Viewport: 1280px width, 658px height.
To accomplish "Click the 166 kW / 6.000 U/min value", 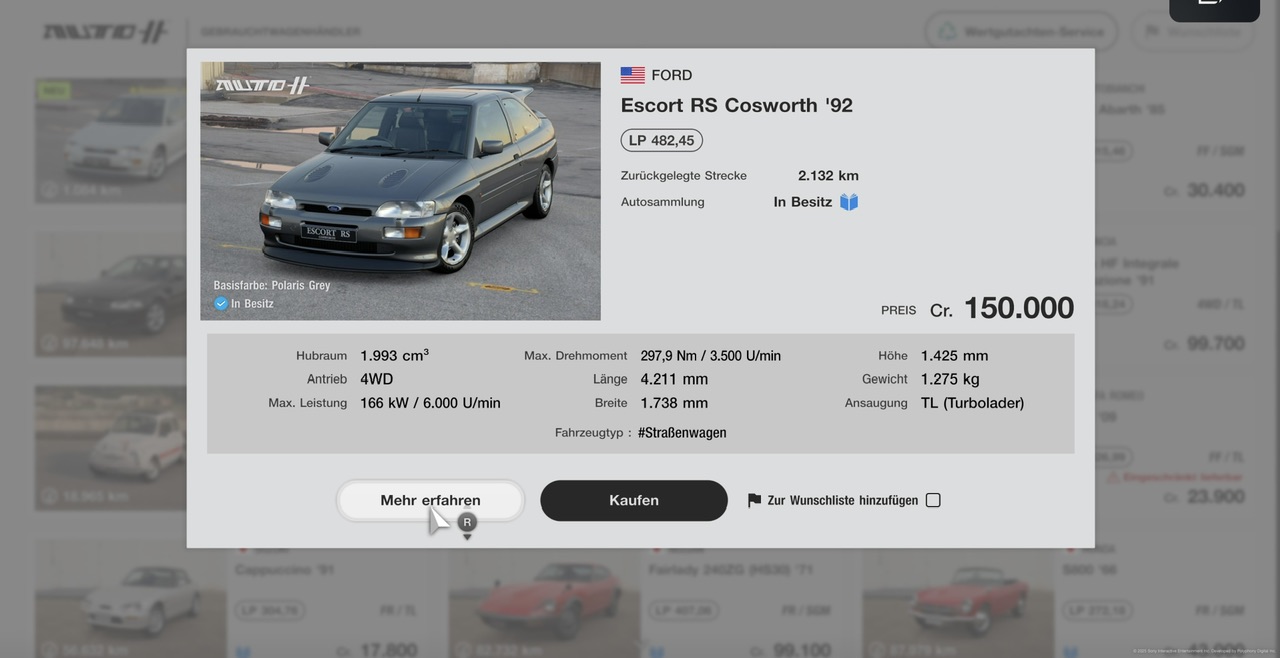I will tap(430, 403).
